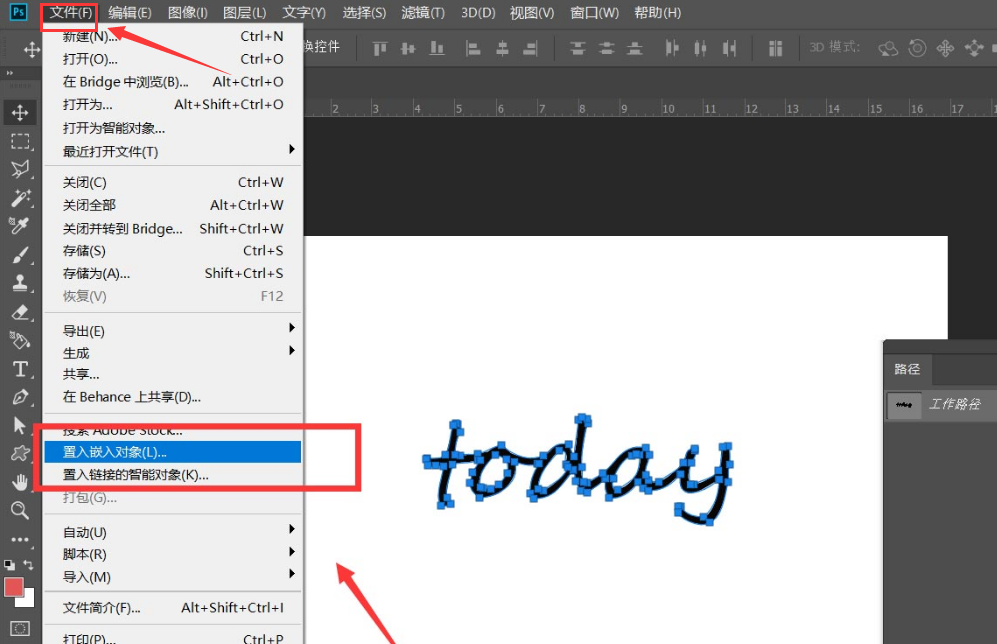
Task: Pick the white background color swatch
Action: tap(27, 599)
